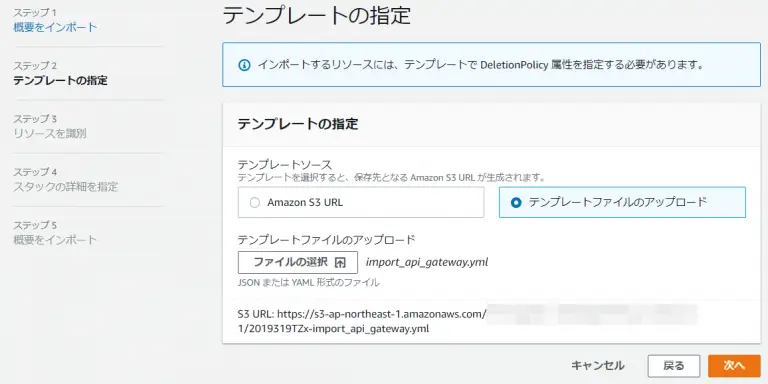The image size is (768, 384).
Task: Click the 戻る button
Action: pyautogui.click(x=673, y=366)
